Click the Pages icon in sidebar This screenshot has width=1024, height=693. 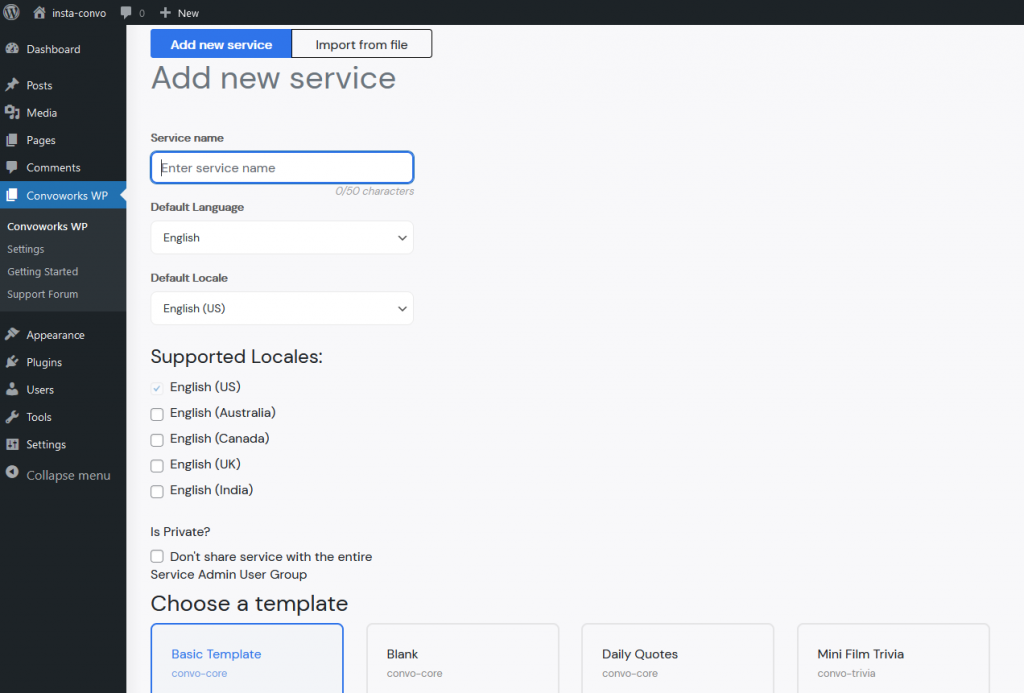tap(12, 140)
